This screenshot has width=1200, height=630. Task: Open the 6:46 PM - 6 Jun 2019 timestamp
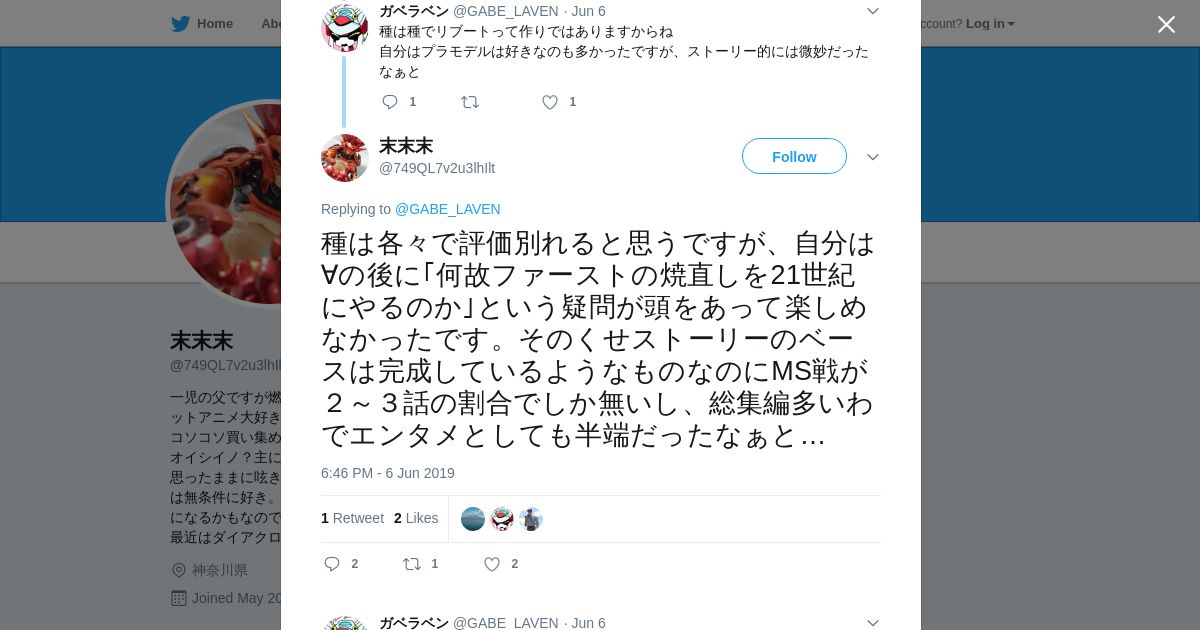click(388, 473)
